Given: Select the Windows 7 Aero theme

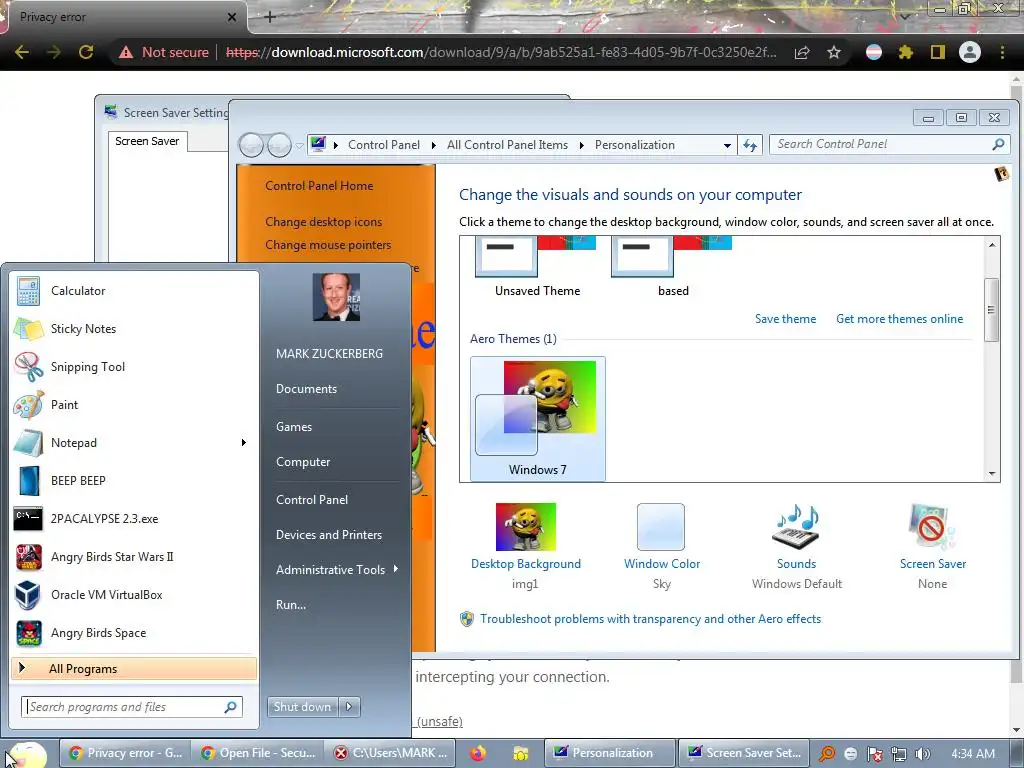Looking at the screenshot, I should (537, 419).
